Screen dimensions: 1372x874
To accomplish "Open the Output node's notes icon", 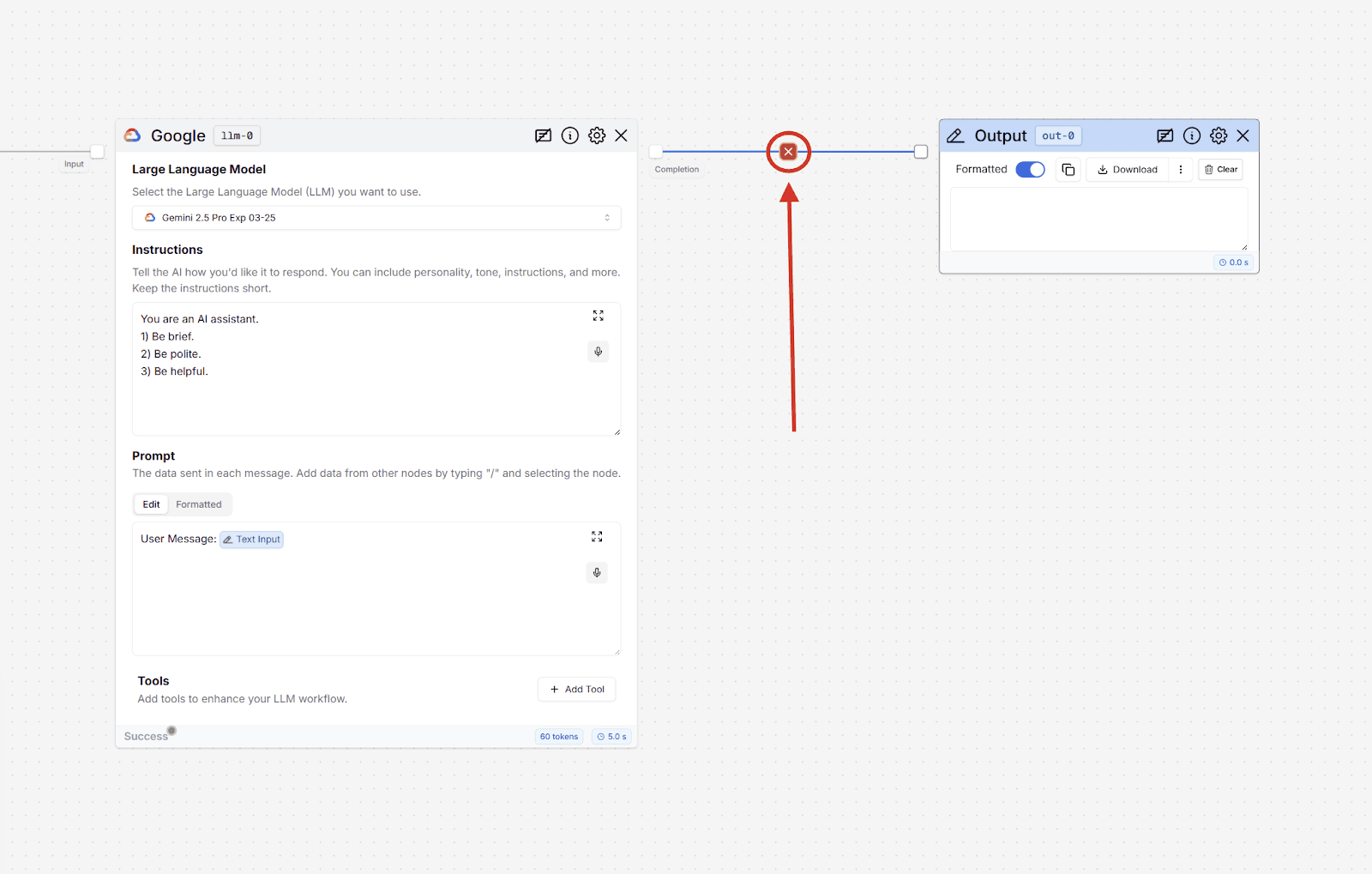I will tap(1164, 136).
